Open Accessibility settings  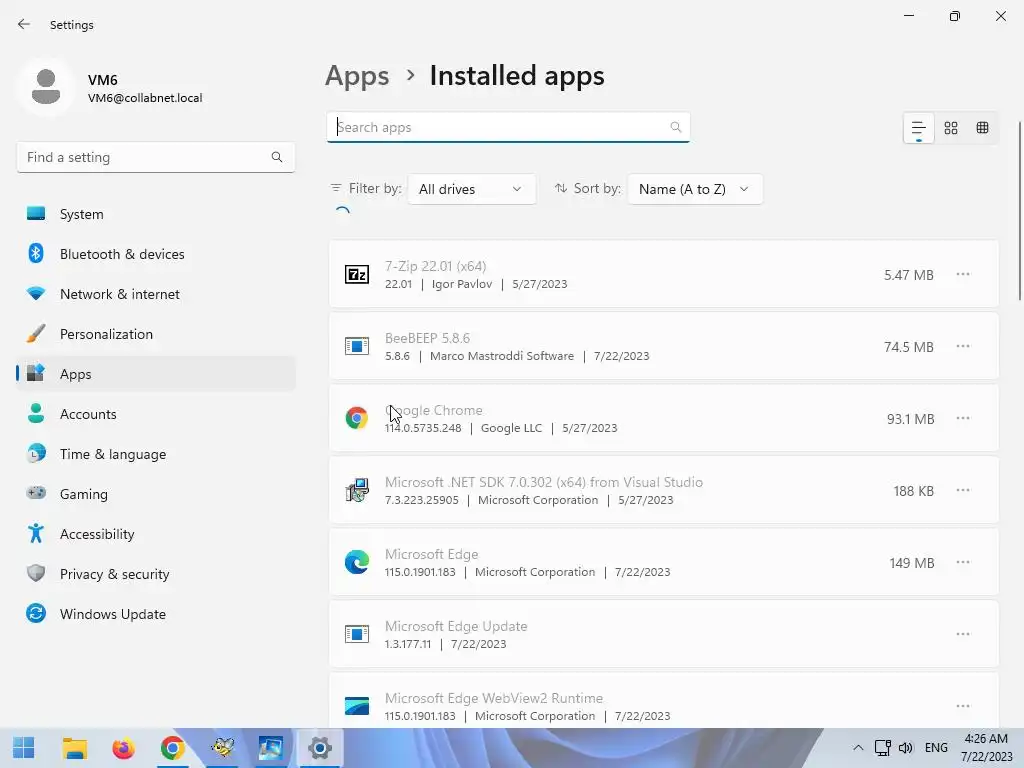coord(155,534)
